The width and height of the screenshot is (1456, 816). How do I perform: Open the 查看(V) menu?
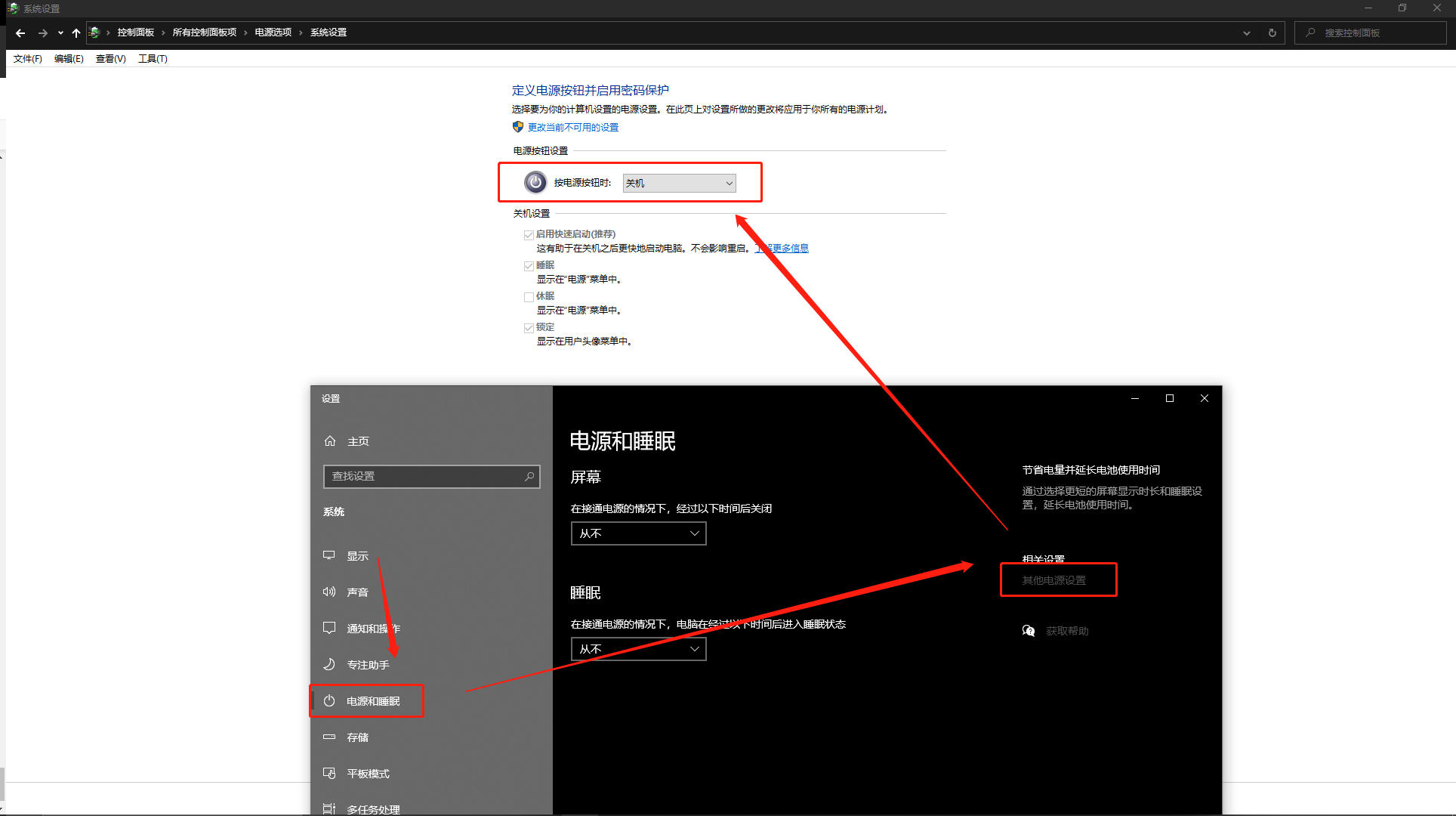coord(110,59)
